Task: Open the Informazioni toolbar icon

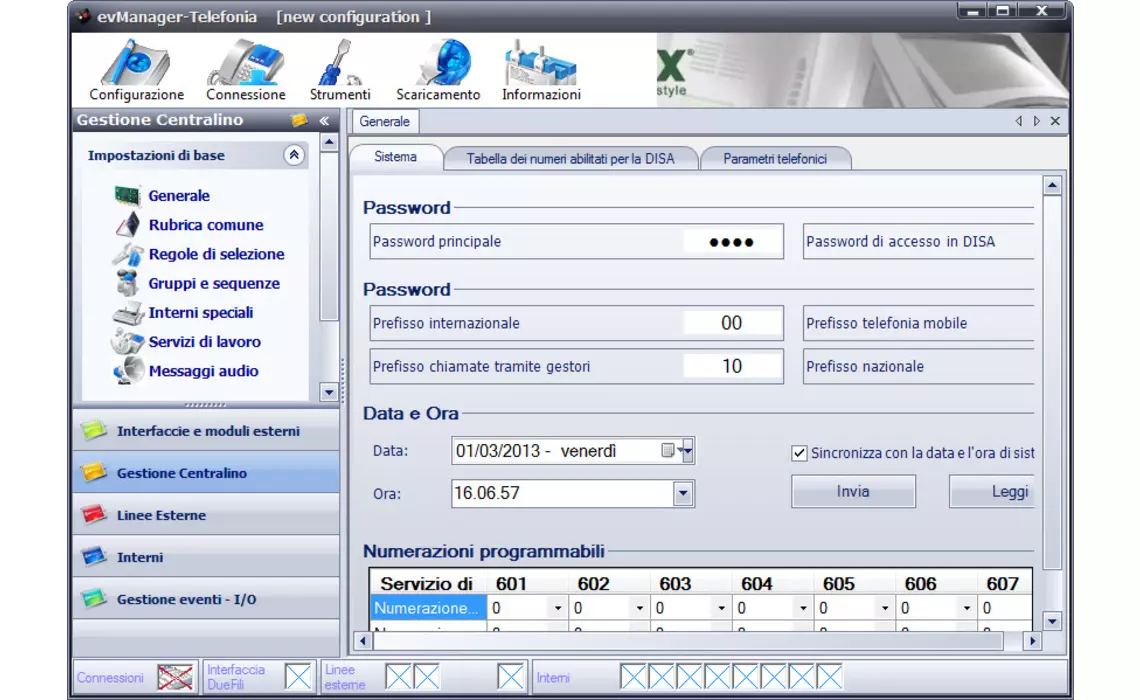Action: click(541, 63)
